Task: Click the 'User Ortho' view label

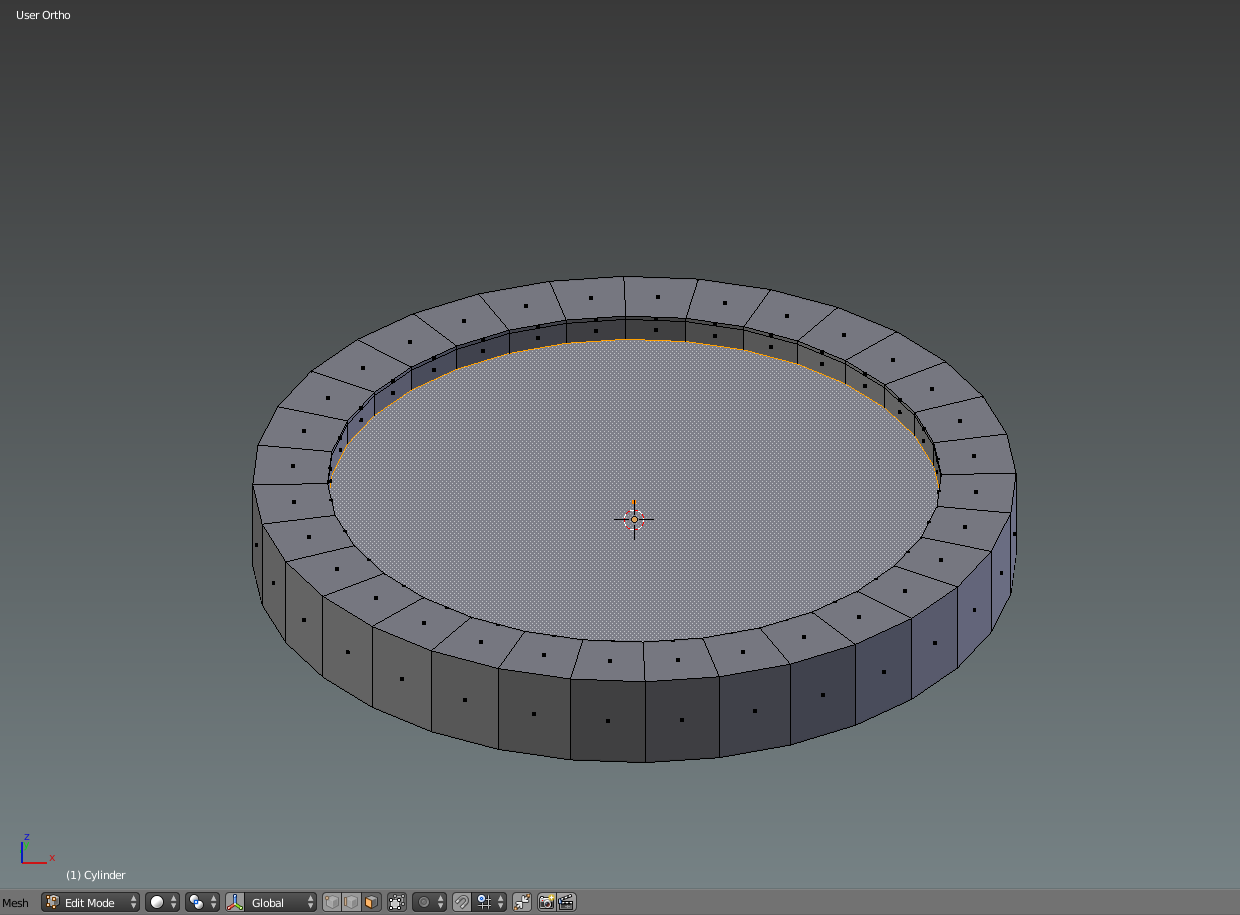Action: tap(43, 15)
